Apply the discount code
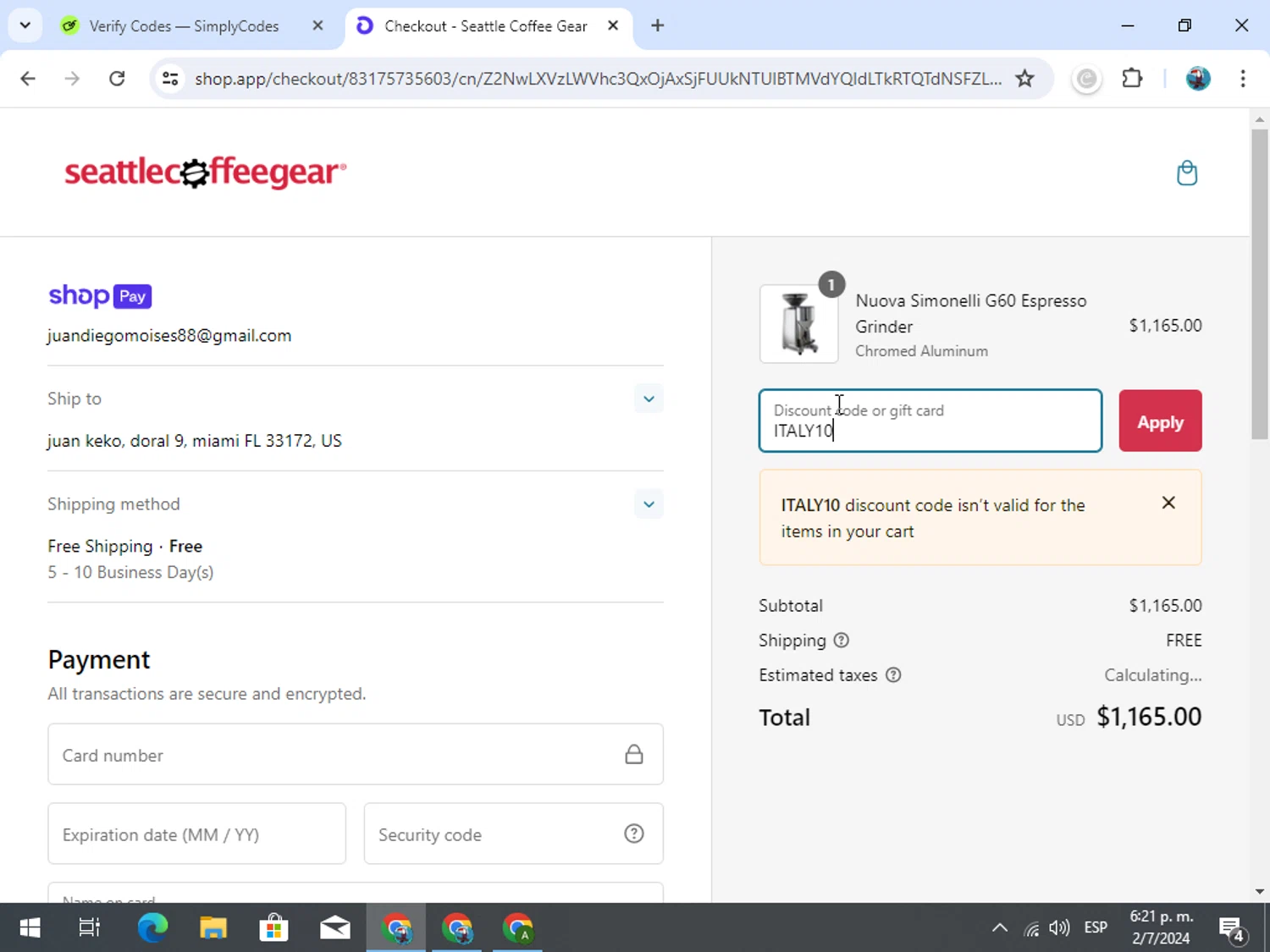Viewport: 1270px width, 952px height. point(1160,421)
